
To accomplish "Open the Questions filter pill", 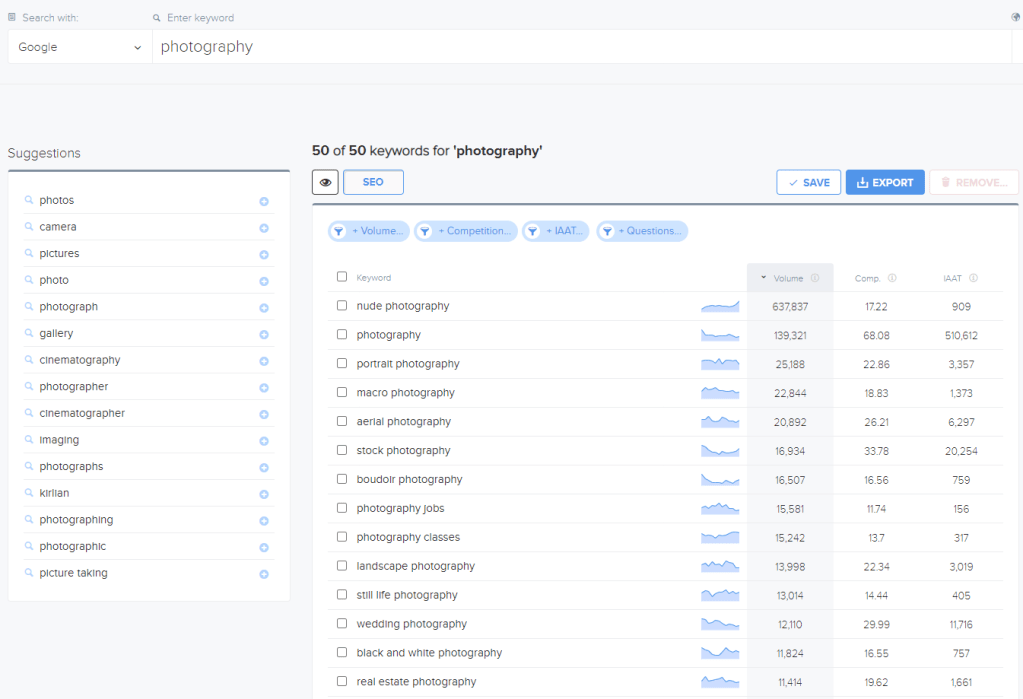I will 642,231.
